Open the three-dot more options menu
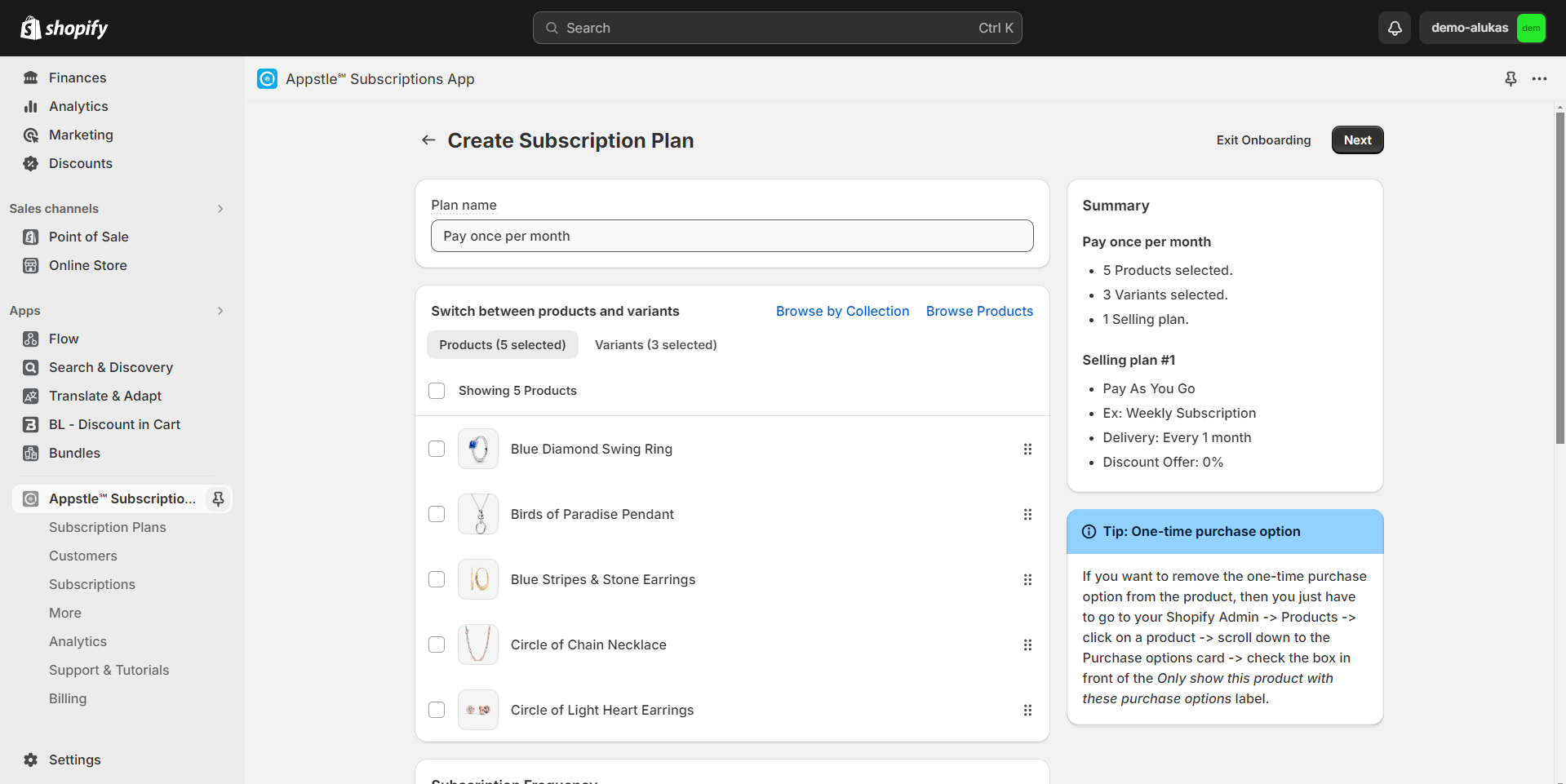This screenshot has width=1566, height=784. coord(1539,79)
